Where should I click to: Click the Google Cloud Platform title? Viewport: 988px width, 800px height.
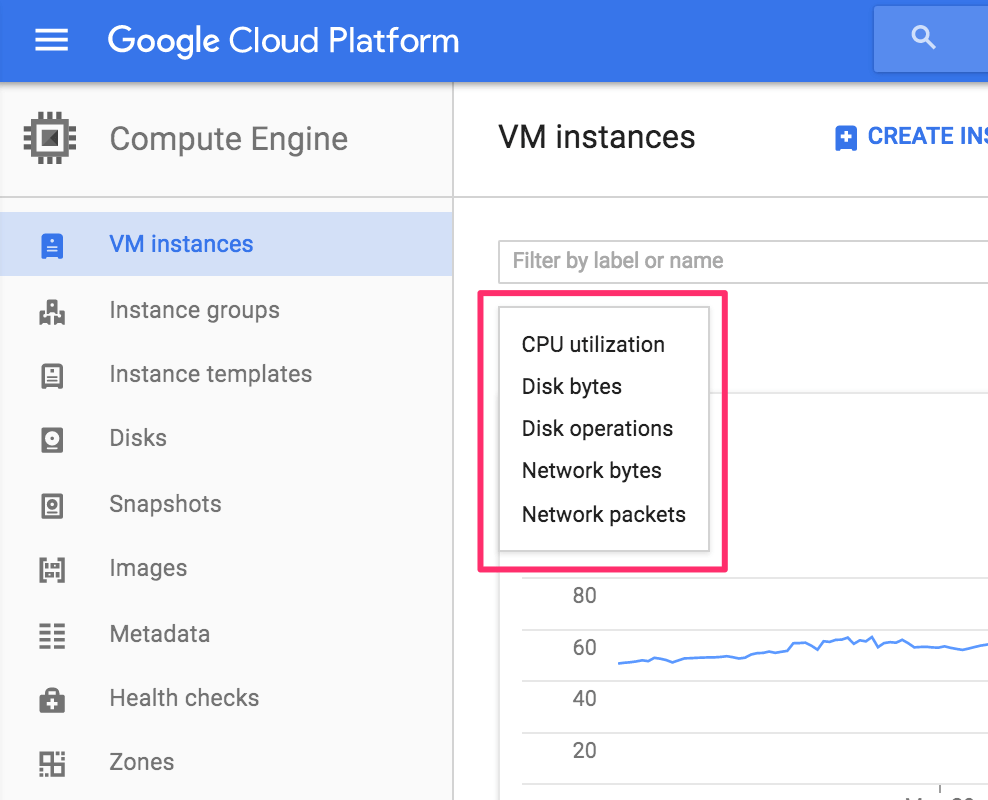(284, 40)
